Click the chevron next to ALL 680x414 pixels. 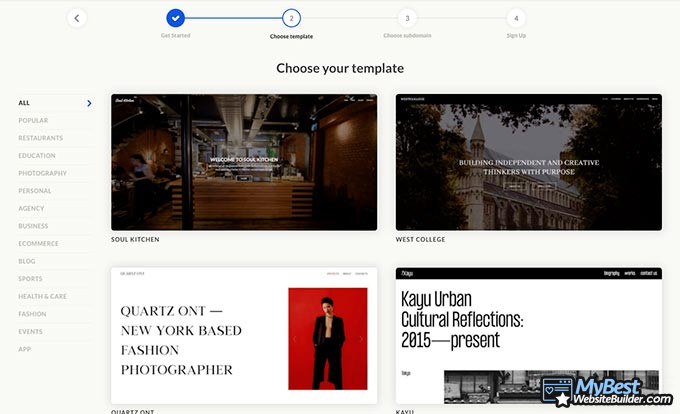[89, 103]
